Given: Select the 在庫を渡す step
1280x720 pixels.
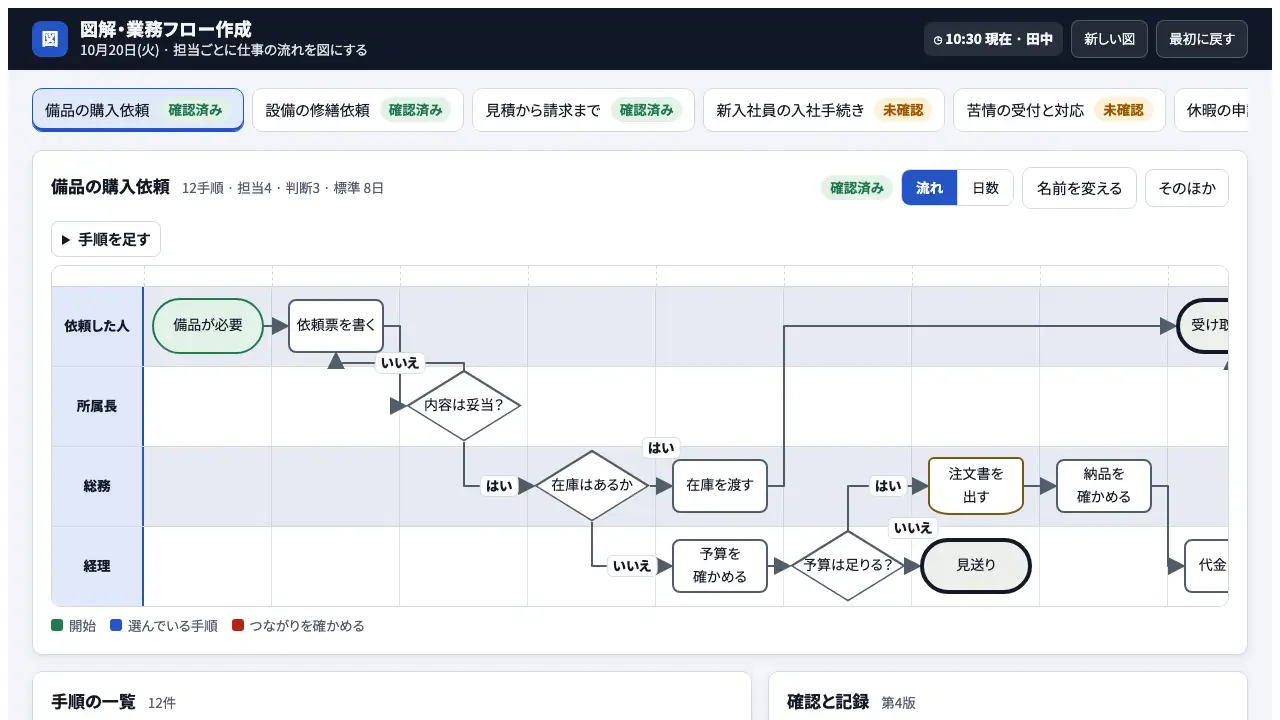Looking at the screenshot, I should tap(720, 486).
